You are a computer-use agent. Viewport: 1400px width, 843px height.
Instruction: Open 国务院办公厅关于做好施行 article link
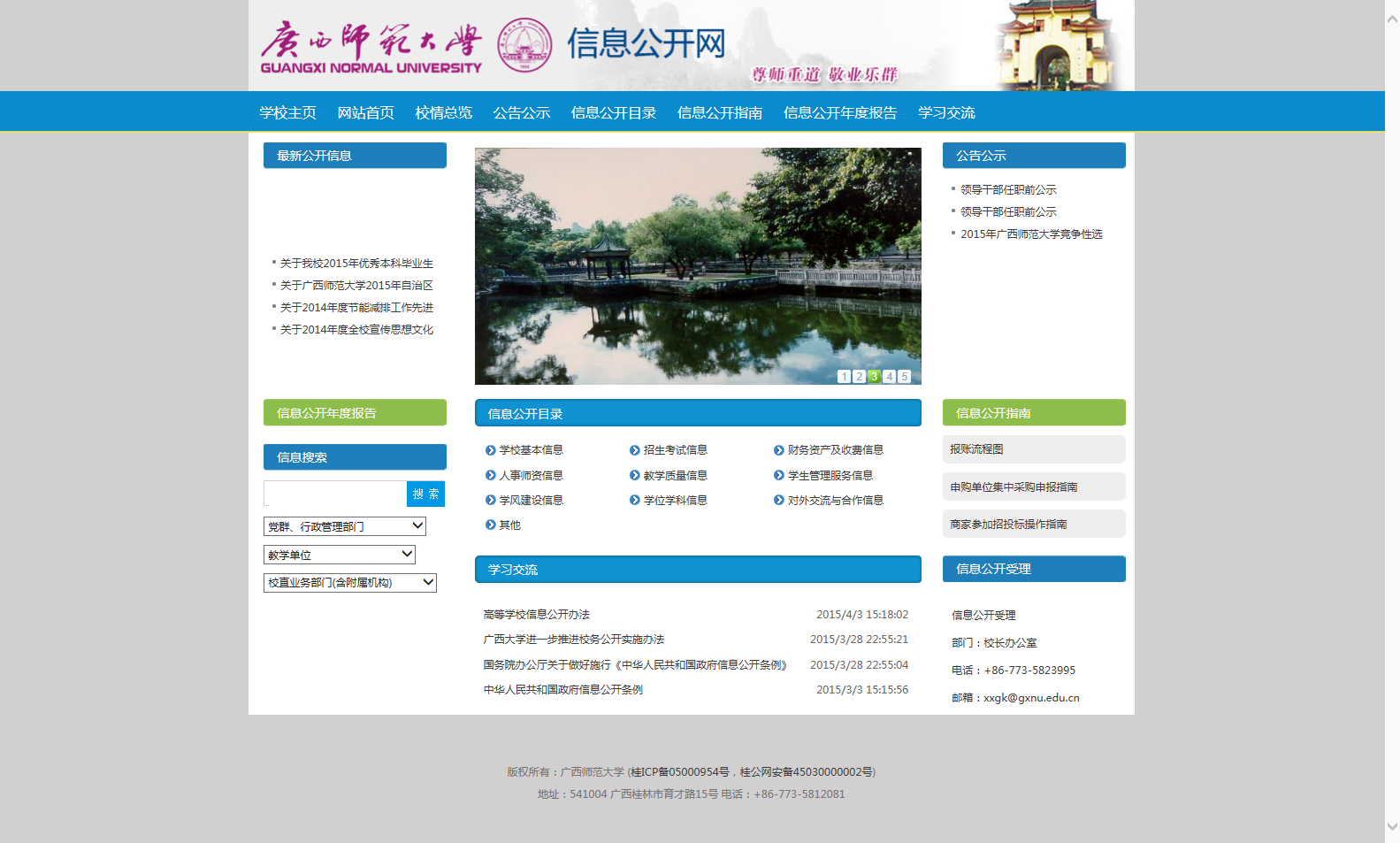634,664
